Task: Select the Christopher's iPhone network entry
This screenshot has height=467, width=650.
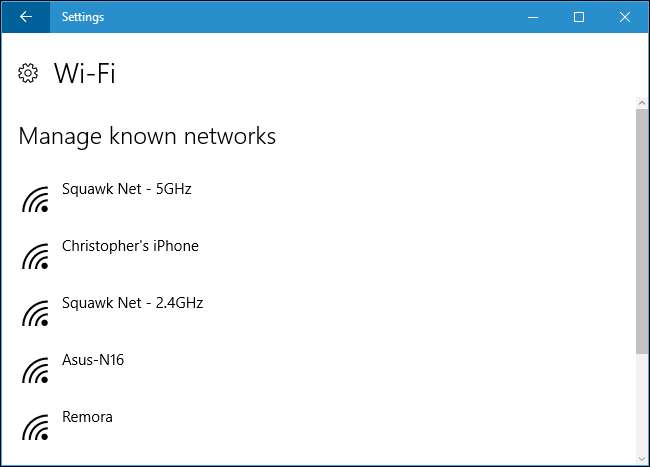Action: click(130, 246)
